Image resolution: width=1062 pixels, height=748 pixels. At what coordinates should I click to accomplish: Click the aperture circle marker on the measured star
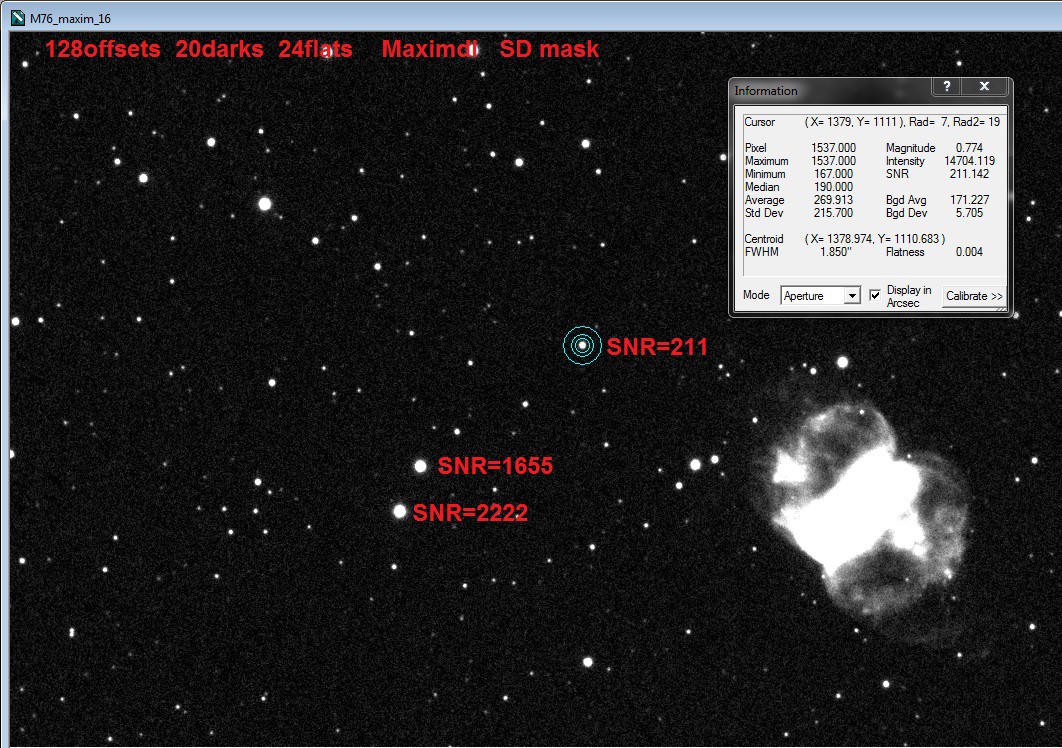click(x=582, y=346)
